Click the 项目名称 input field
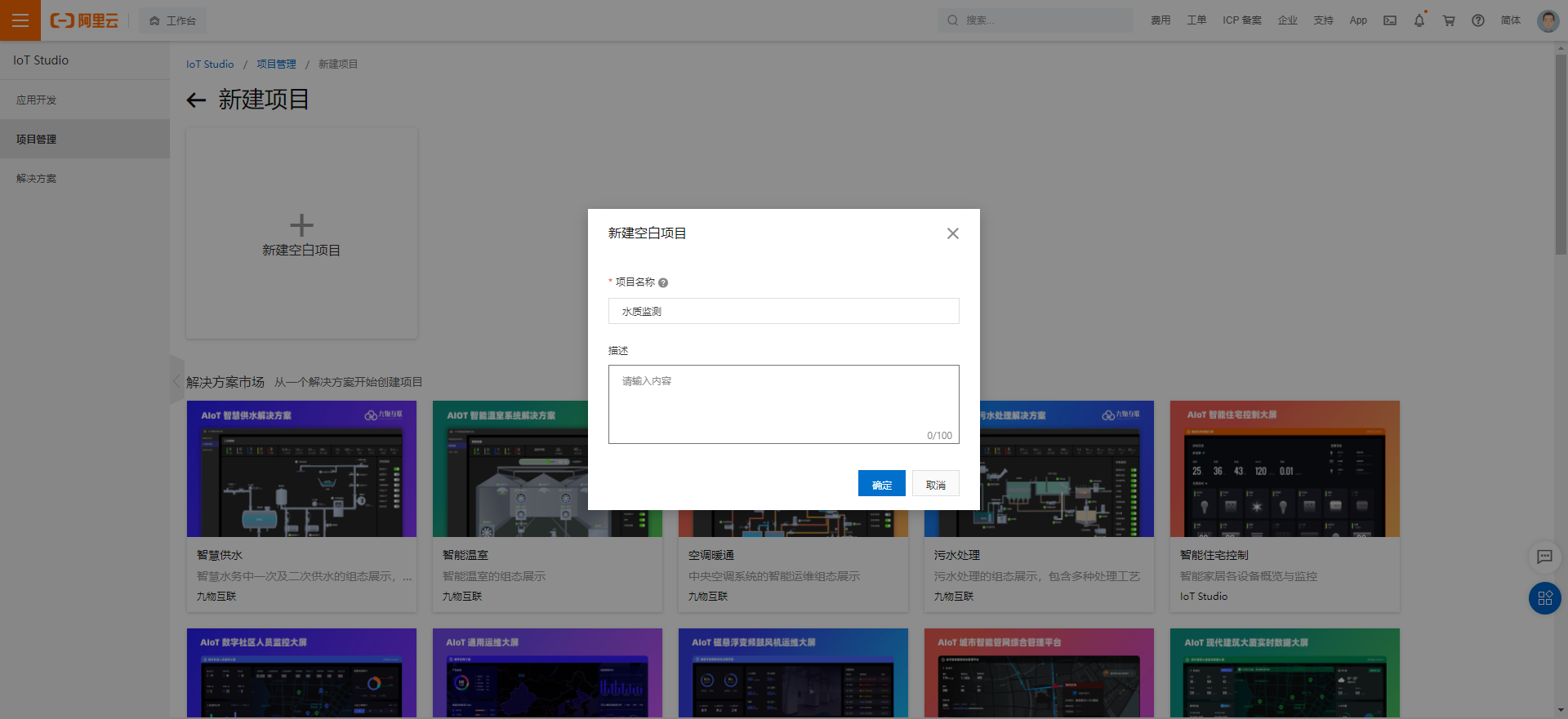The height and width of the screenshot is (719, 1568). click(784, 311)
